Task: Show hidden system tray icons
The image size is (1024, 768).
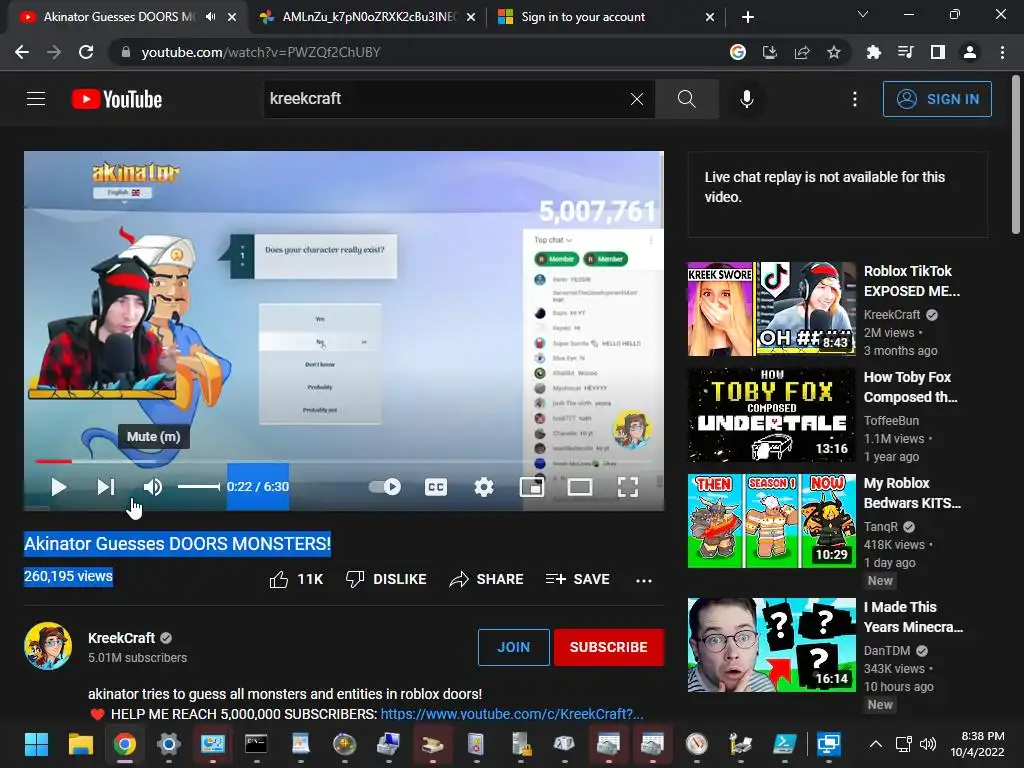Action: pyautogui.click(x=876, y=744)
